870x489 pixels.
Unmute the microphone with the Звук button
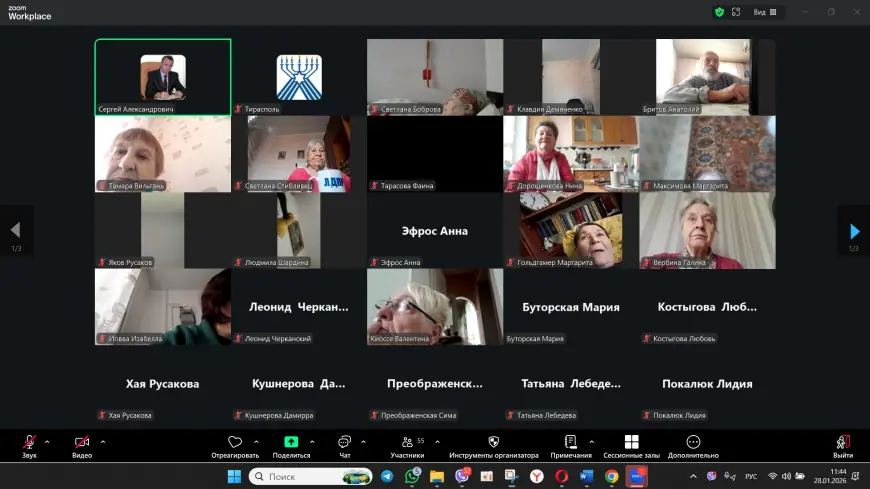pos(29,442)
